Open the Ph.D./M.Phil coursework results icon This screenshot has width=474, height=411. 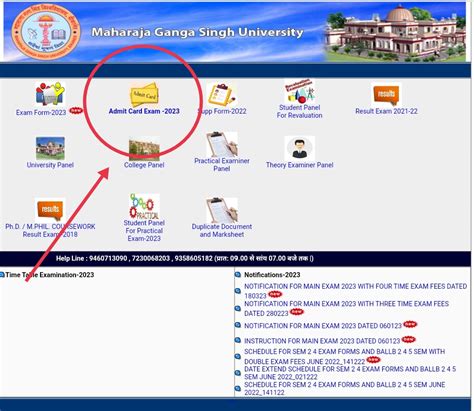click(50, 210)
